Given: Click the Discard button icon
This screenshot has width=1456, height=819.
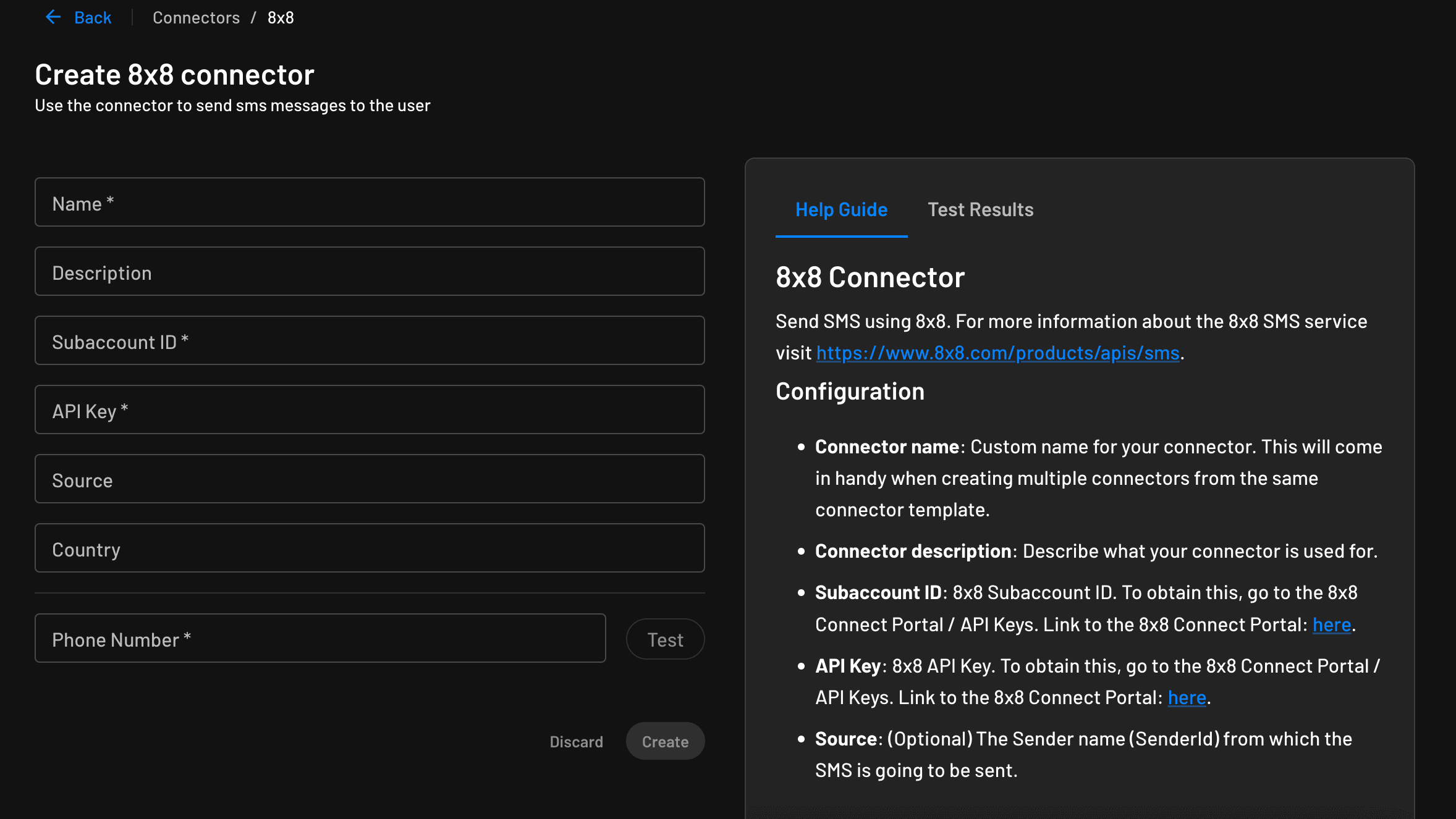Looking at the screenshot, I should tap(576, 740).
